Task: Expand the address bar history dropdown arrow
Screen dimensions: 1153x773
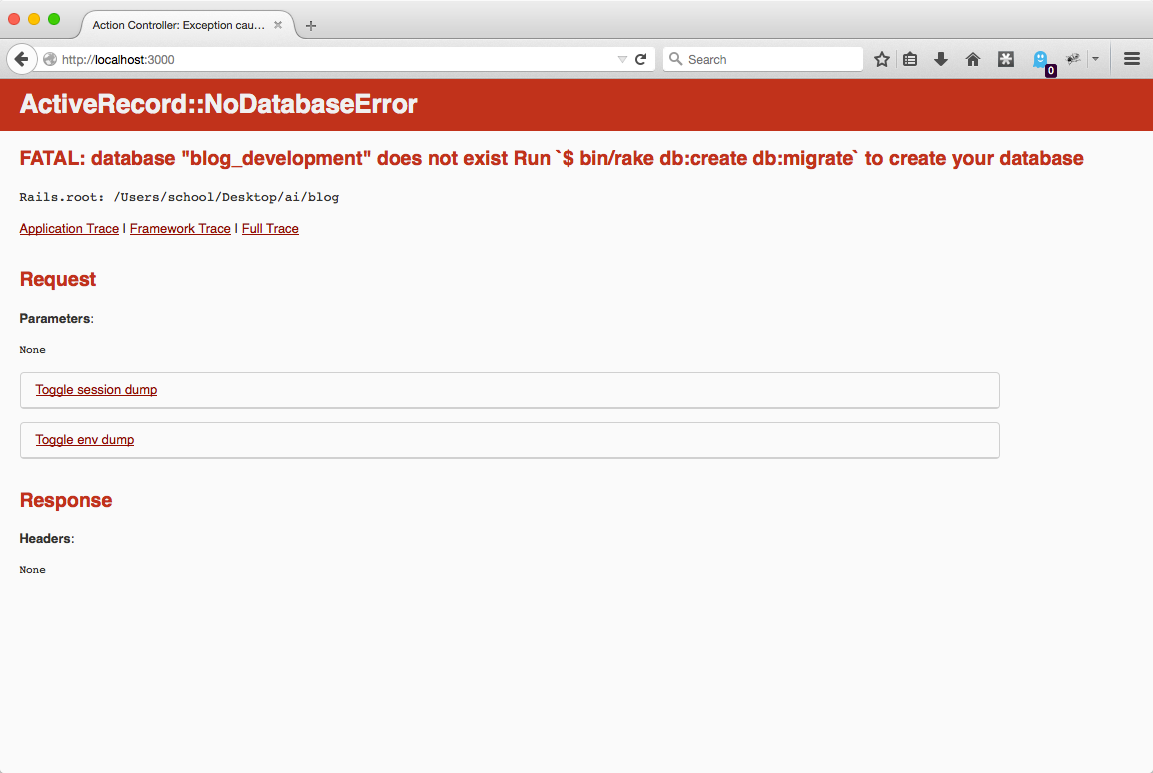Action: click(x=621, y=59)
